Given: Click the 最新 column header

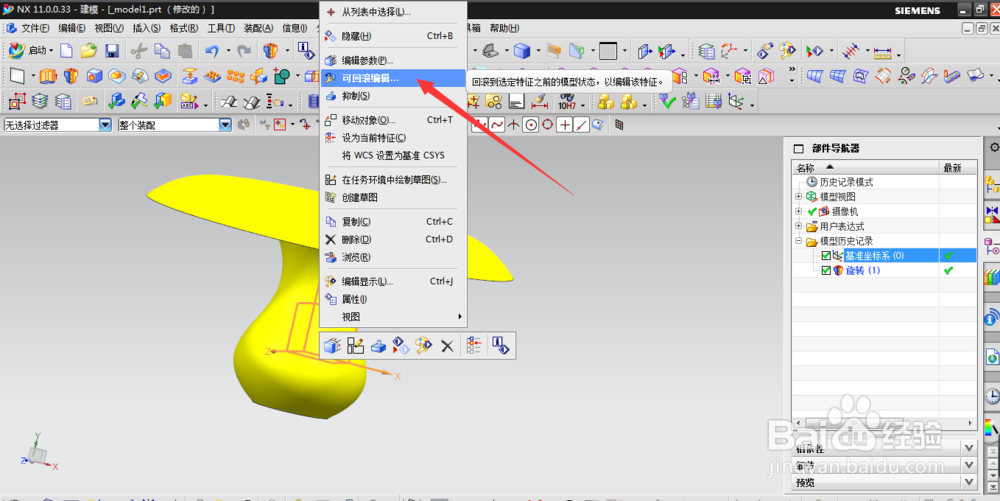Looking at the screenshot, I should [x=957, y=168].
